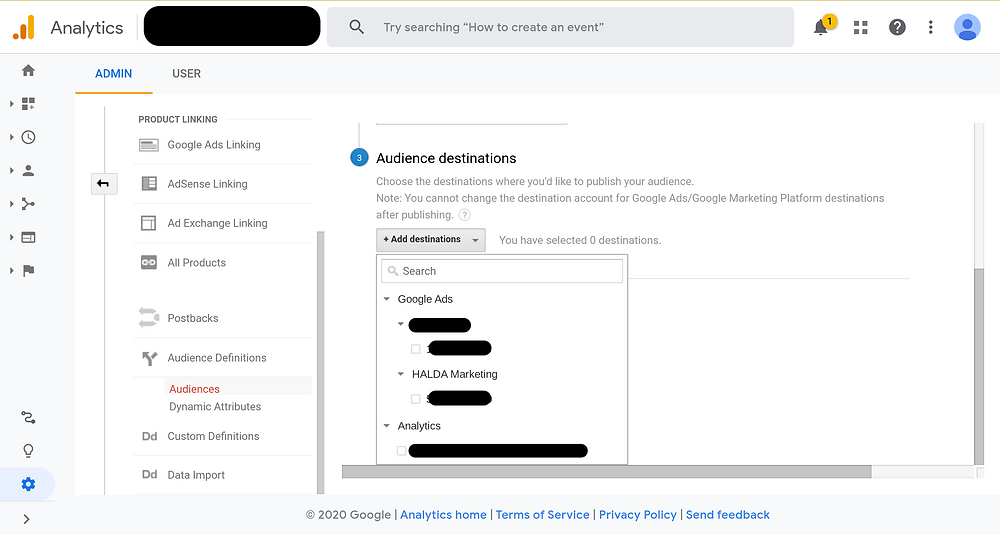
Task: Select Dynamic Attributes submenu item
Action: [x=215, y=406]
